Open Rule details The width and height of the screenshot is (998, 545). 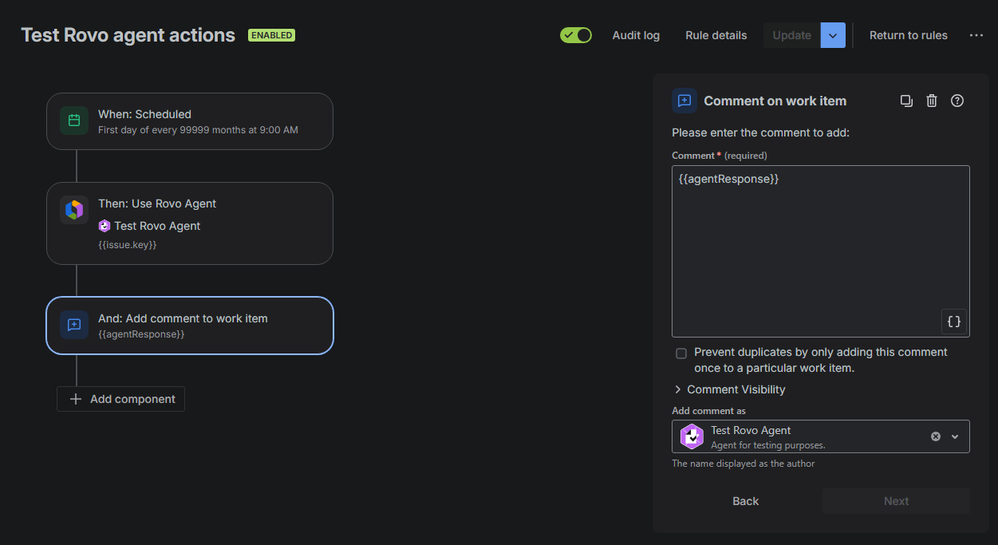pyautogui.click(x=716, y=35)
